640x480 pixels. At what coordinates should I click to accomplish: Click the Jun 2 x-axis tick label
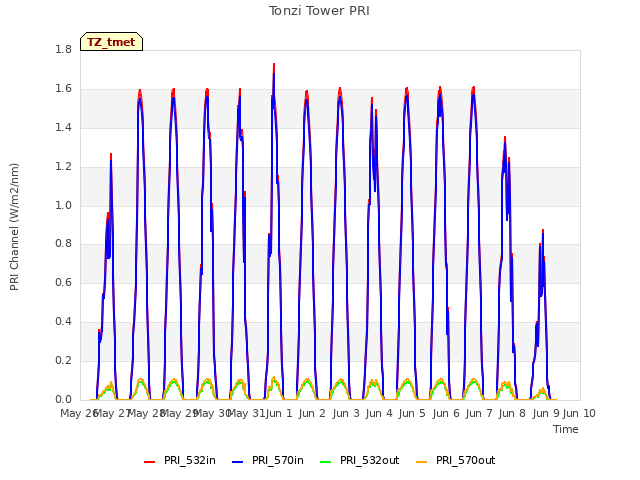[x=312, y=413]
